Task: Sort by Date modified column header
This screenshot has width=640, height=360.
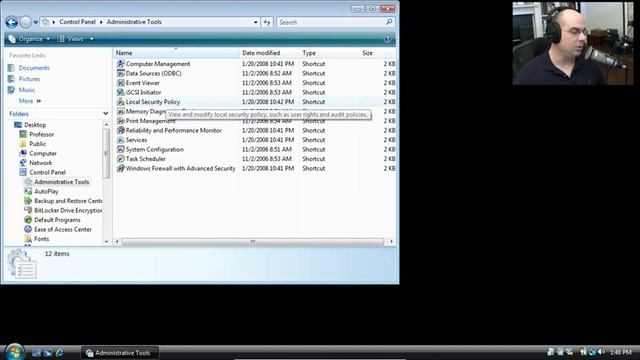Action: [270, 53]
